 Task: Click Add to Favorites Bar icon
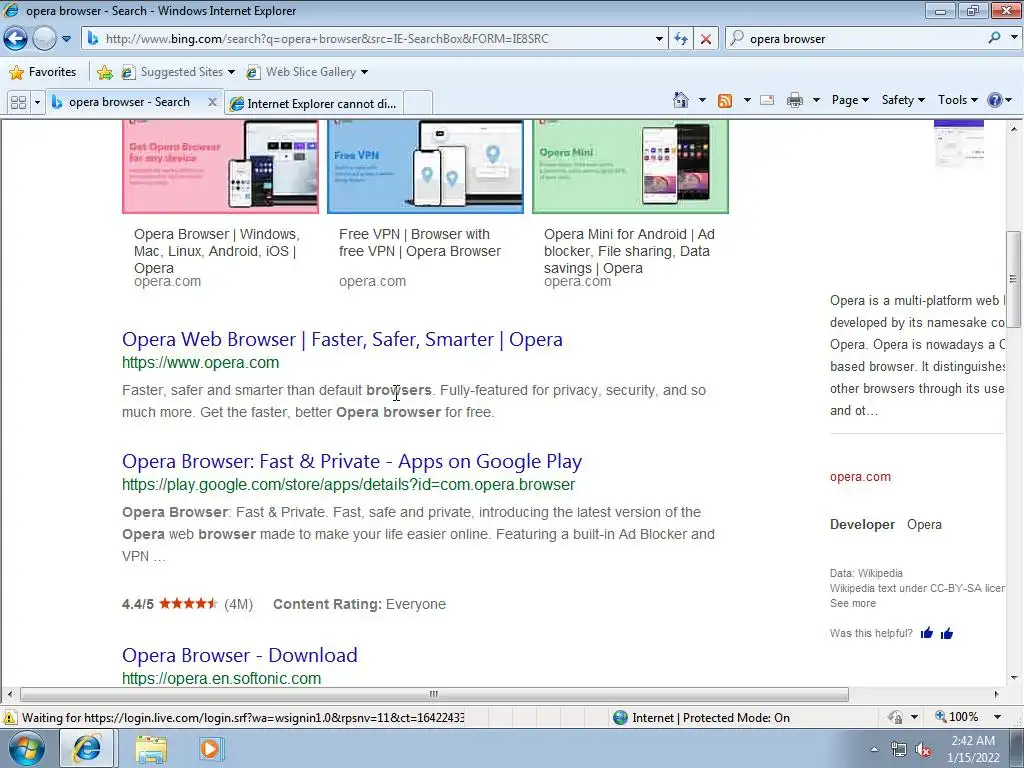(x=104, y=72)
